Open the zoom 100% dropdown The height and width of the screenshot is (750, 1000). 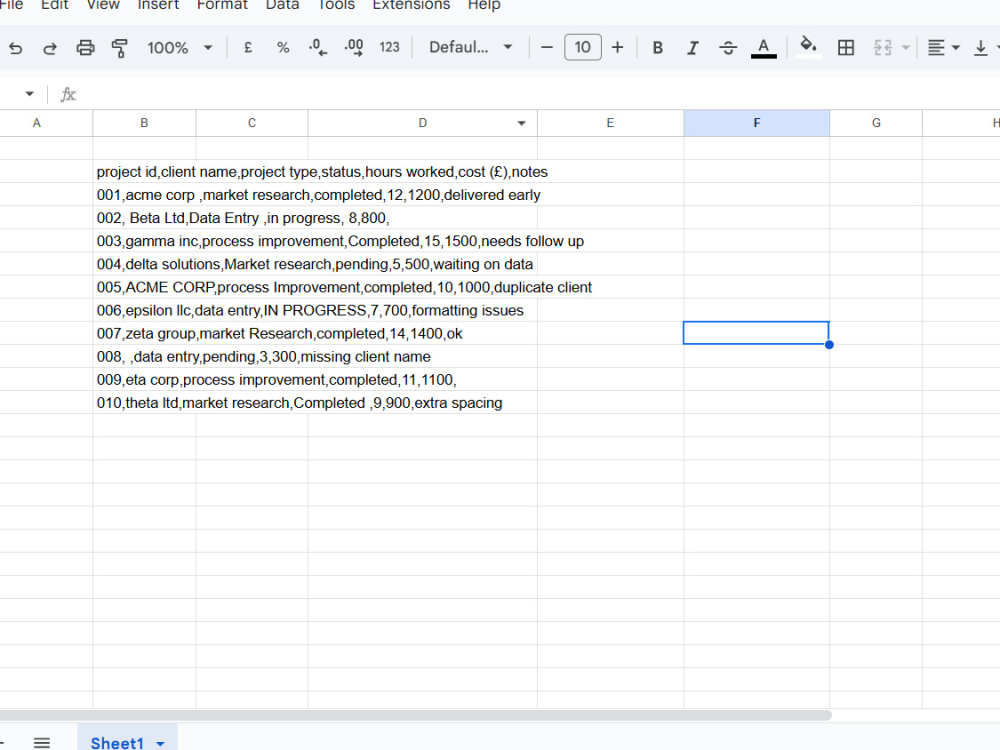(x=180, y=48)
